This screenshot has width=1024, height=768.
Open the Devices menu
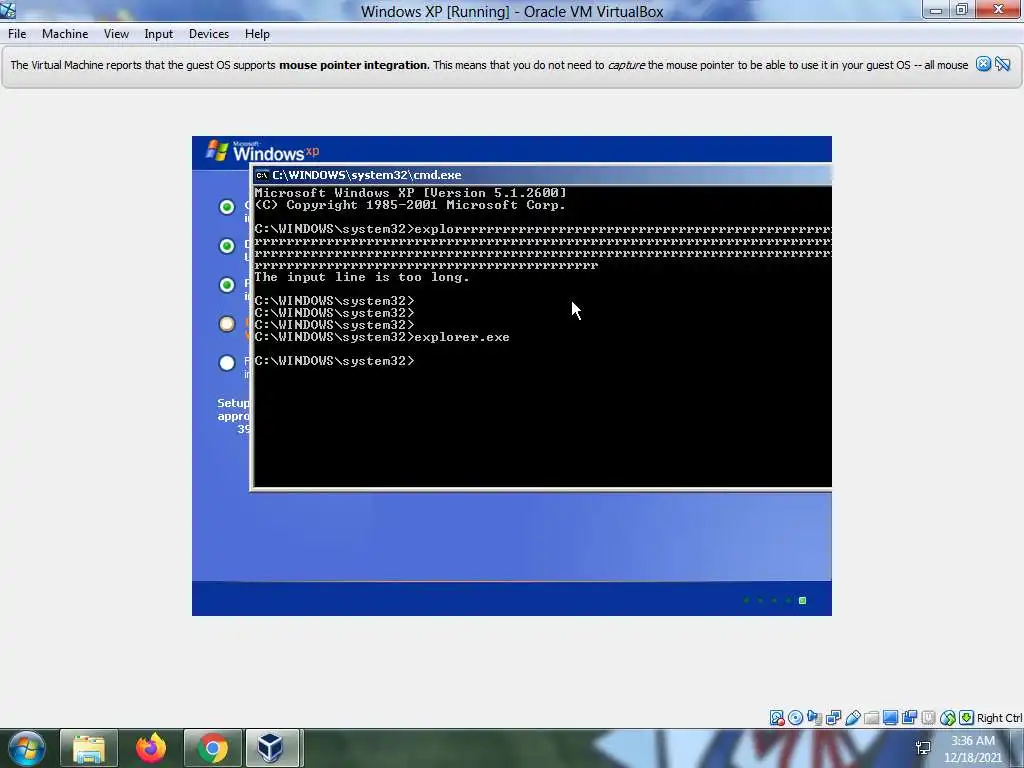pyautogui.click(x=209, y=34)
